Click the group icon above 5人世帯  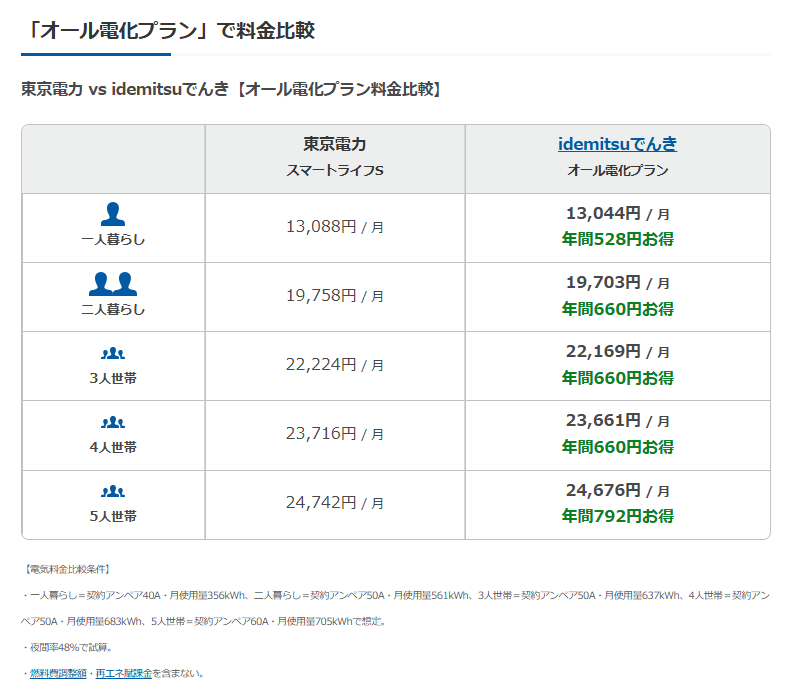[x=113, y=491]
